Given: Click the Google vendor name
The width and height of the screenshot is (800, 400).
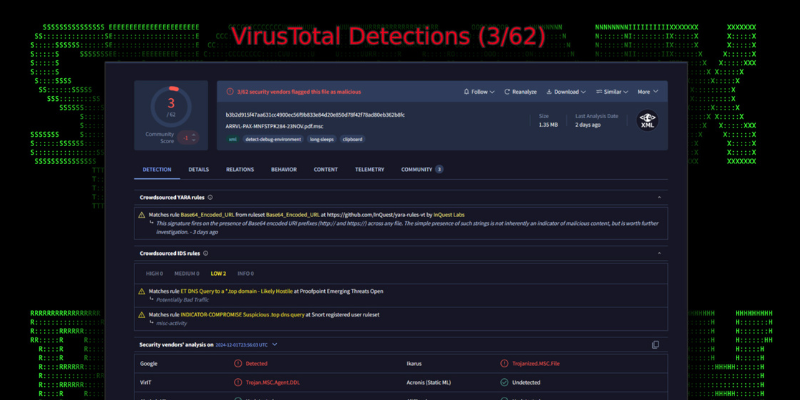Looking at the screenshot, I should click(149, 364).
